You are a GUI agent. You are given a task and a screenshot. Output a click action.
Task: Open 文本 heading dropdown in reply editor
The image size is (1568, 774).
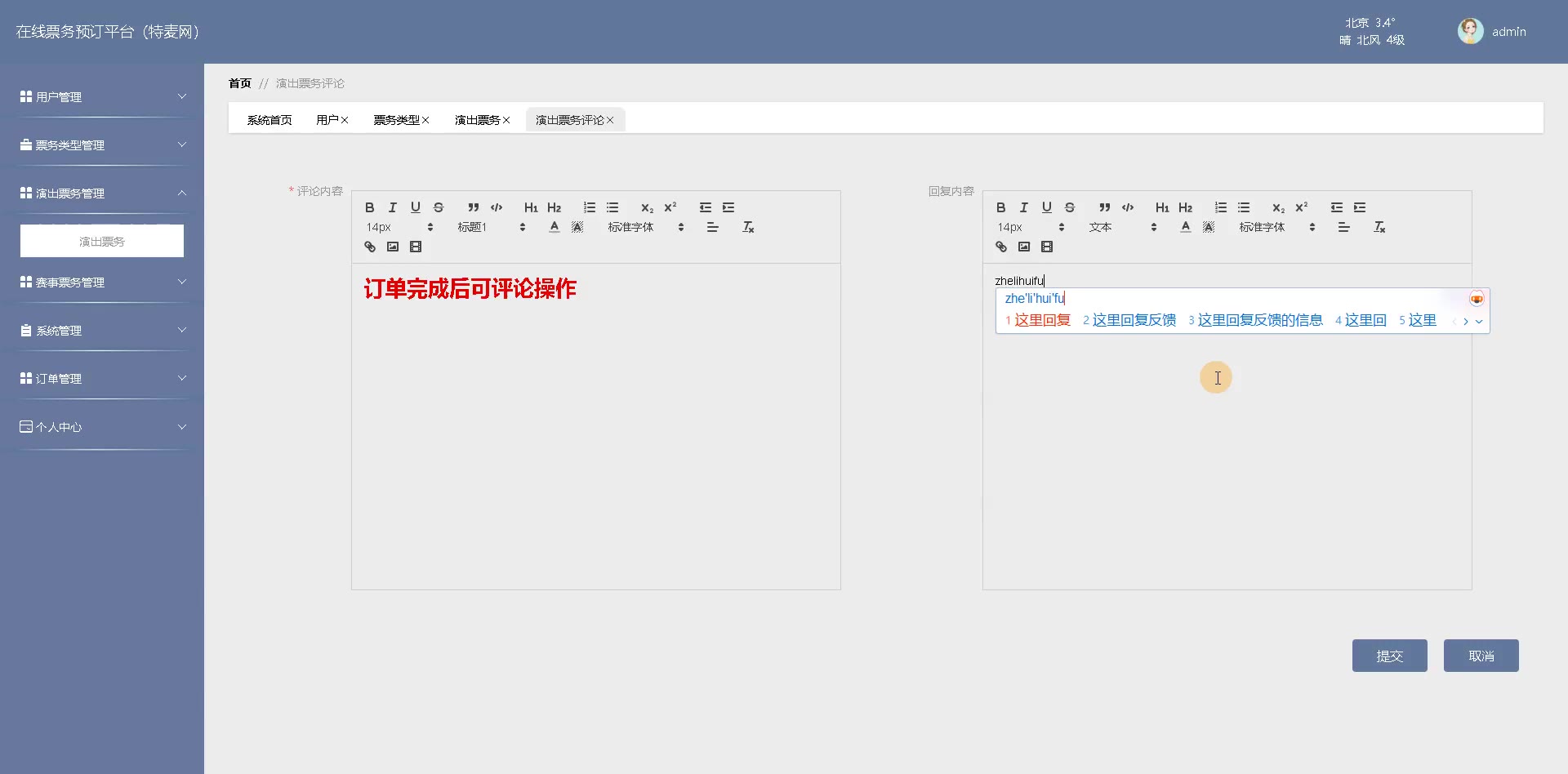1123,227
